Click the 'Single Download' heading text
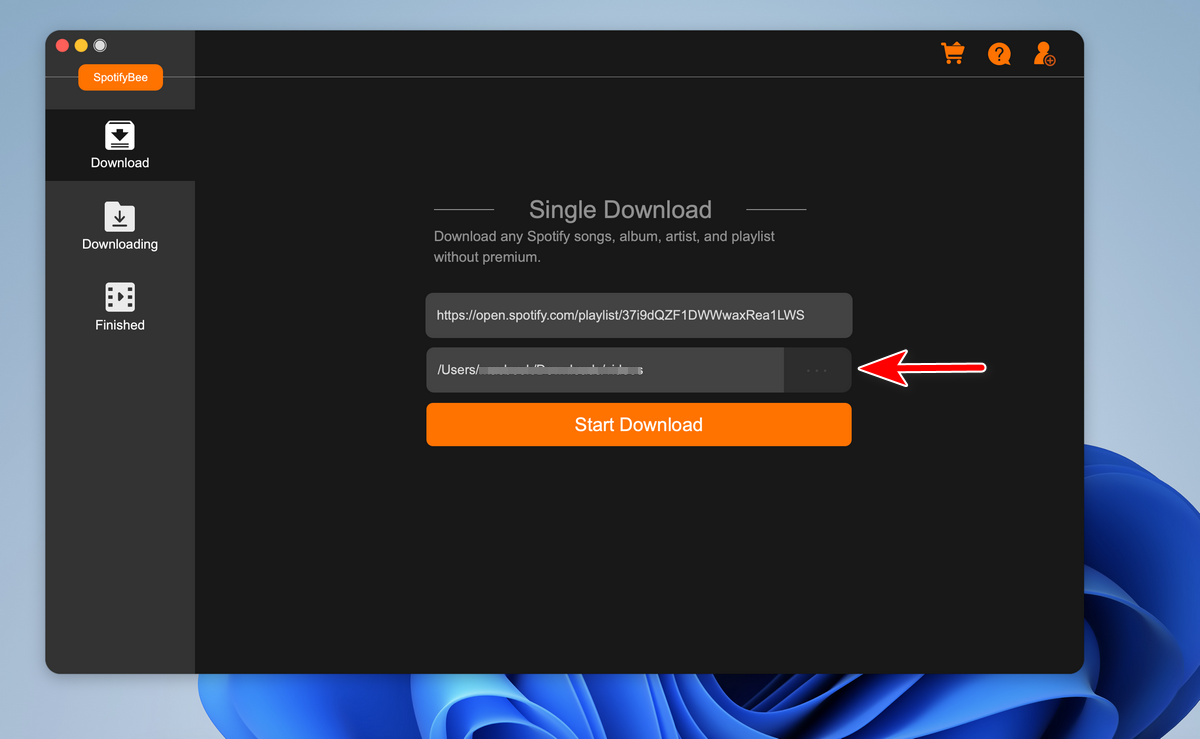This screenshot has height=739, width=1200. 620,210
